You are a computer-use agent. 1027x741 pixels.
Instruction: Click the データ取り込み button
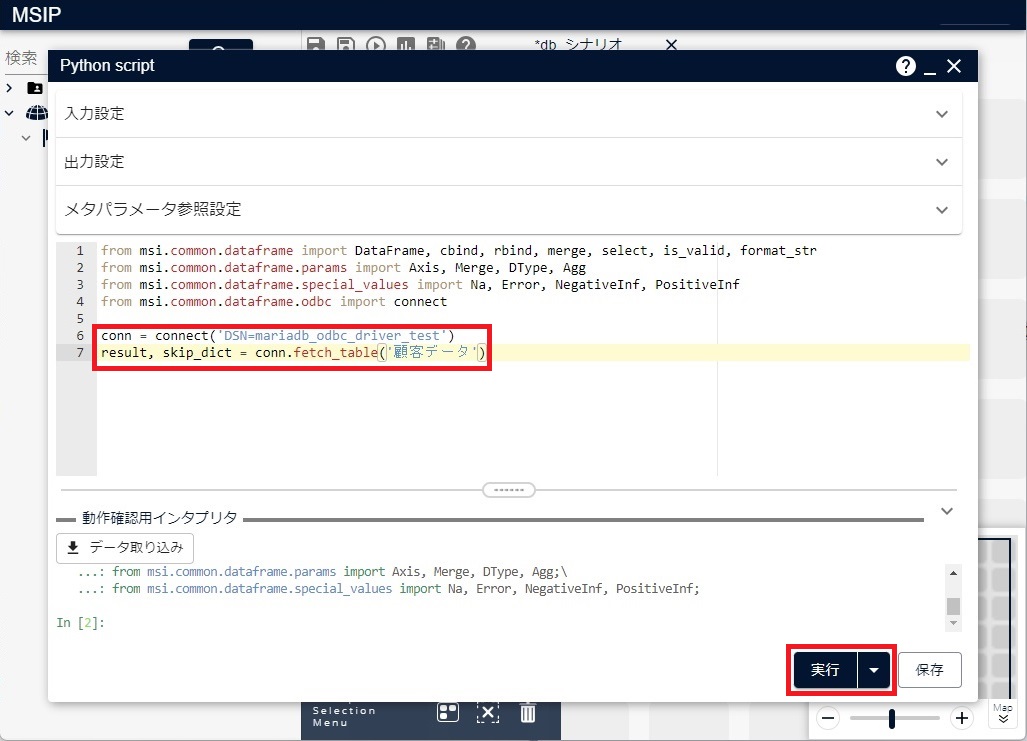point(125,548)
